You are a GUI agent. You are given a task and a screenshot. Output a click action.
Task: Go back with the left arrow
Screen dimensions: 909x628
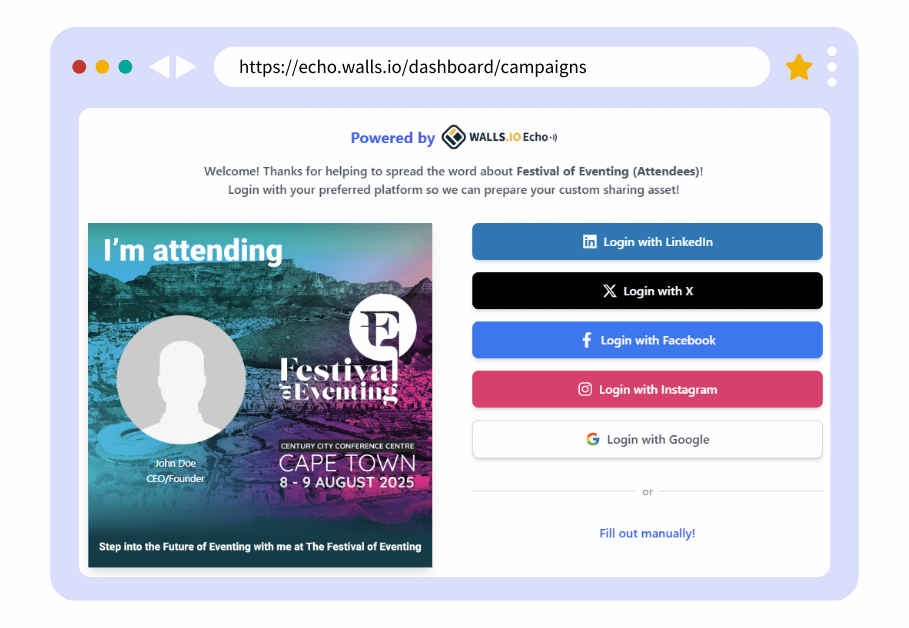tap(159, 67)
